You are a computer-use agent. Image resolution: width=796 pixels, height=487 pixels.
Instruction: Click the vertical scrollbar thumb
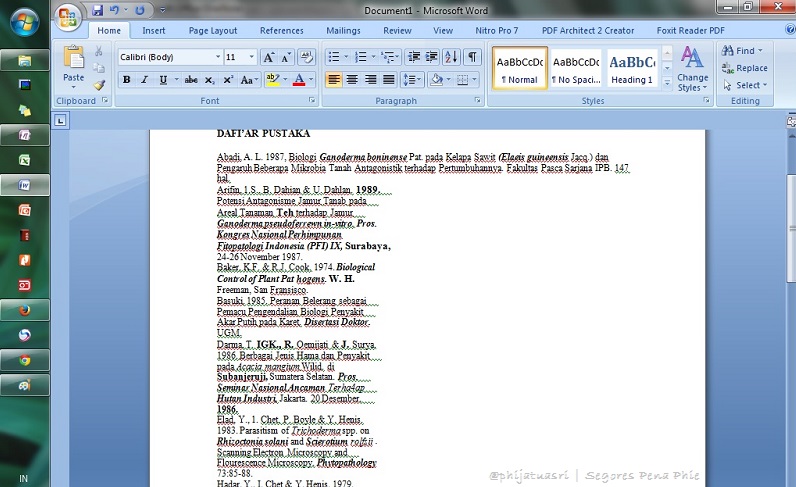791,228
